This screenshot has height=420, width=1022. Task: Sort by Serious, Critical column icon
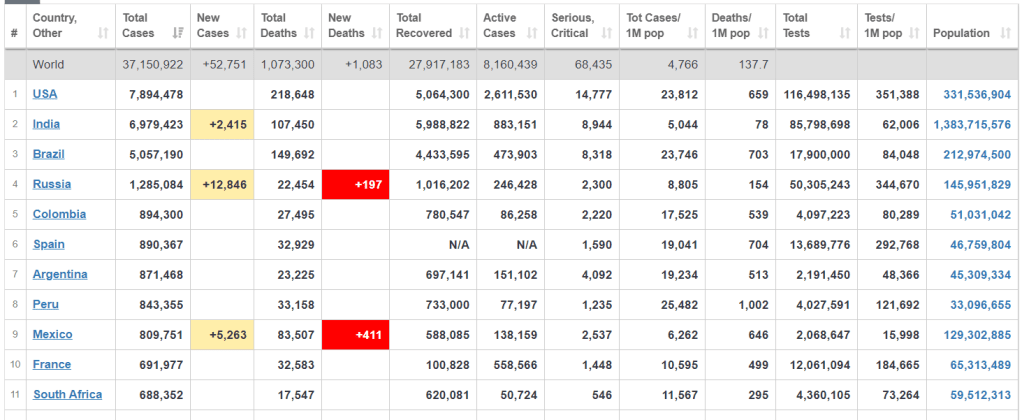coord(606,33)
